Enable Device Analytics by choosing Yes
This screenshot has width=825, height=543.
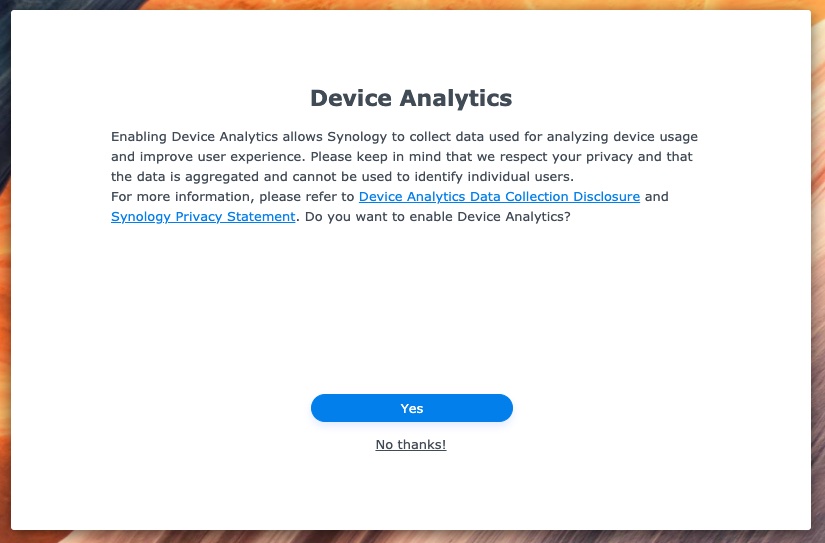[x=411, y=408]
